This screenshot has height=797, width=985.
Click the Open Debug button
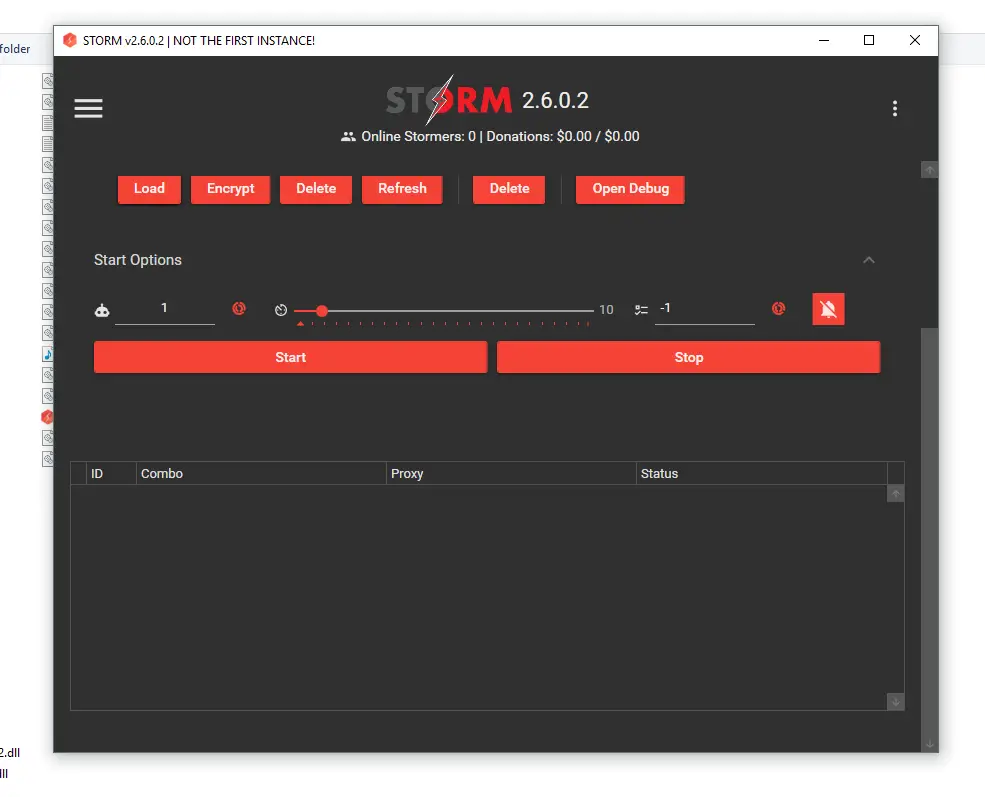(630, 189)
